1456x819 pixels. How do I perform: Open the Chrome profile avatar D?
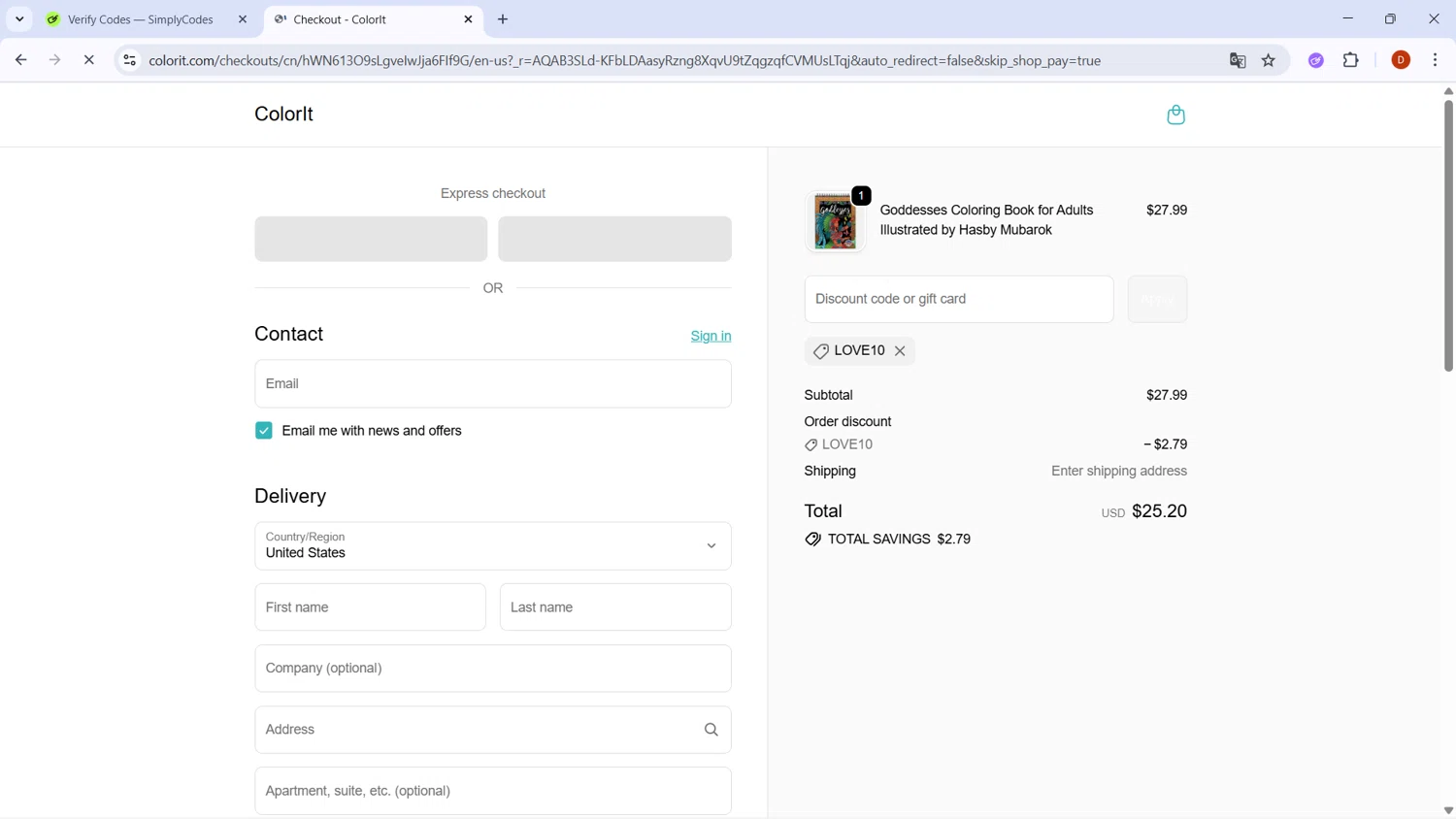click(x=1400, y=60)
